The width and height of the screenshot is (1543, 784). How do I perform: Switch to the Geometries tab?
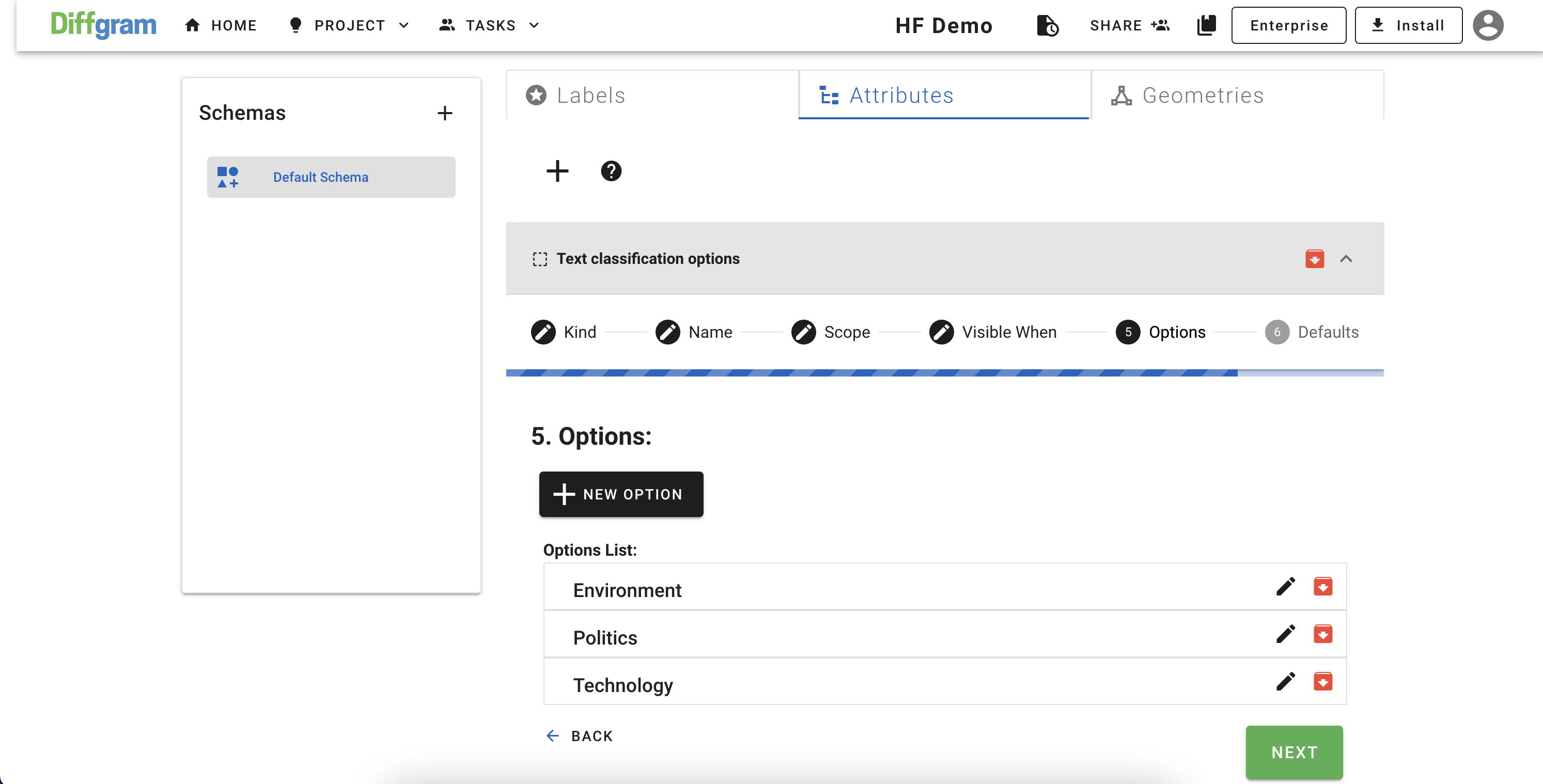(1203, 95)
